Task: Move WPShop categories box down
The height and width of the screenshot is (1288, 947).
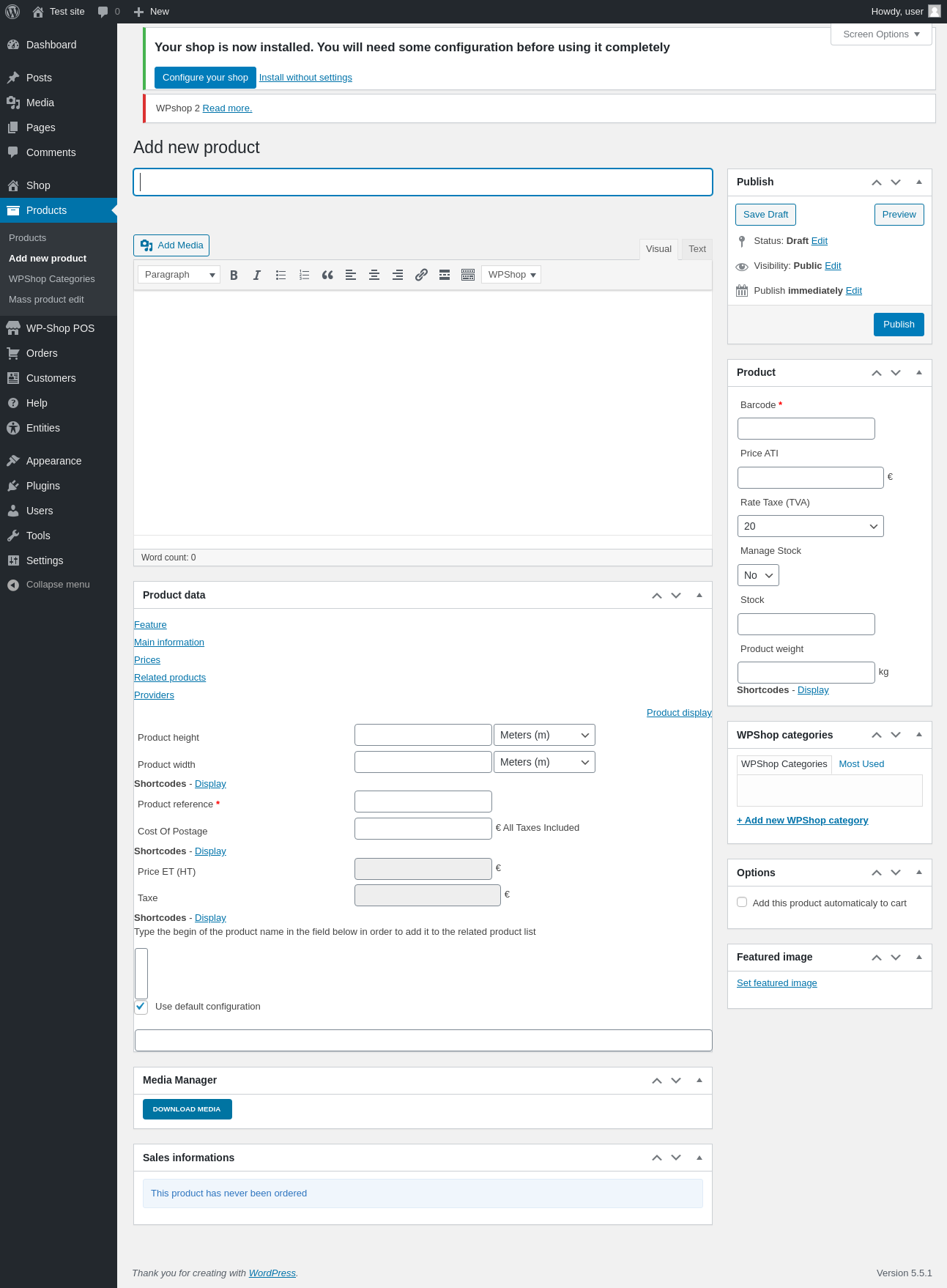Action: pos(896,735)
